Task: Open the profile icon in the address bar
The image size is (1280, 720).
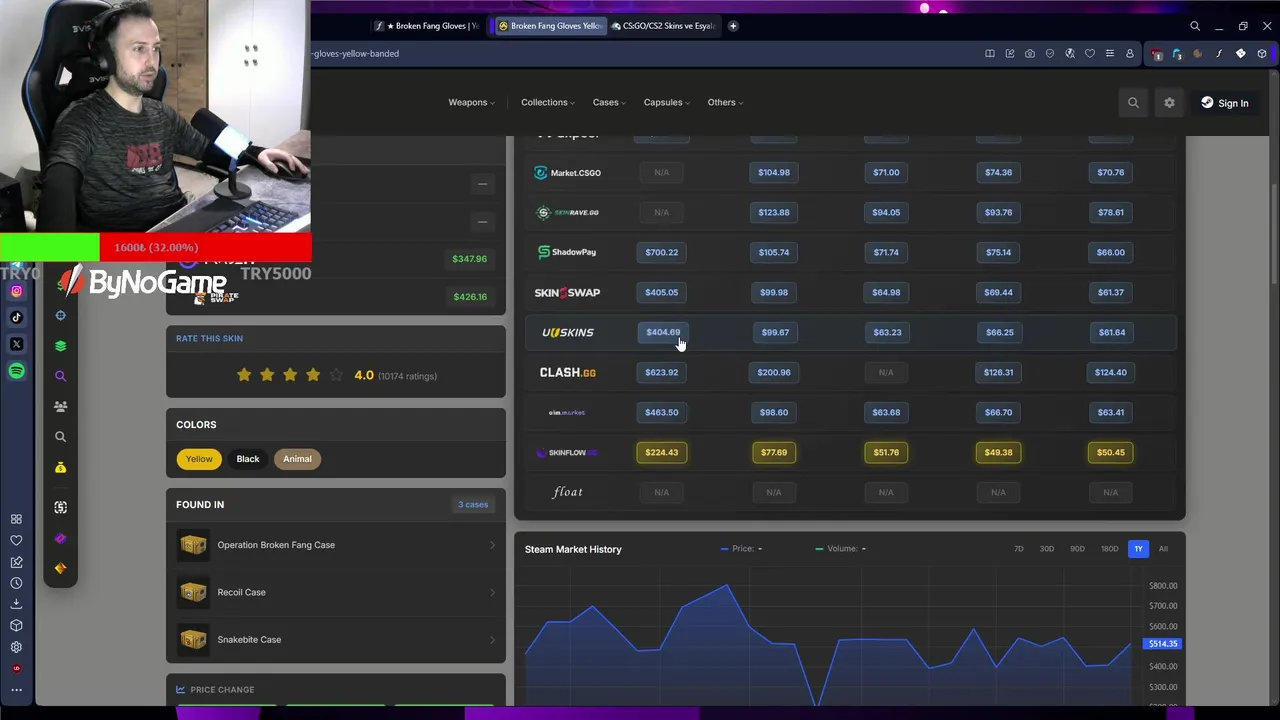Action: click(x=1130, y=54)
